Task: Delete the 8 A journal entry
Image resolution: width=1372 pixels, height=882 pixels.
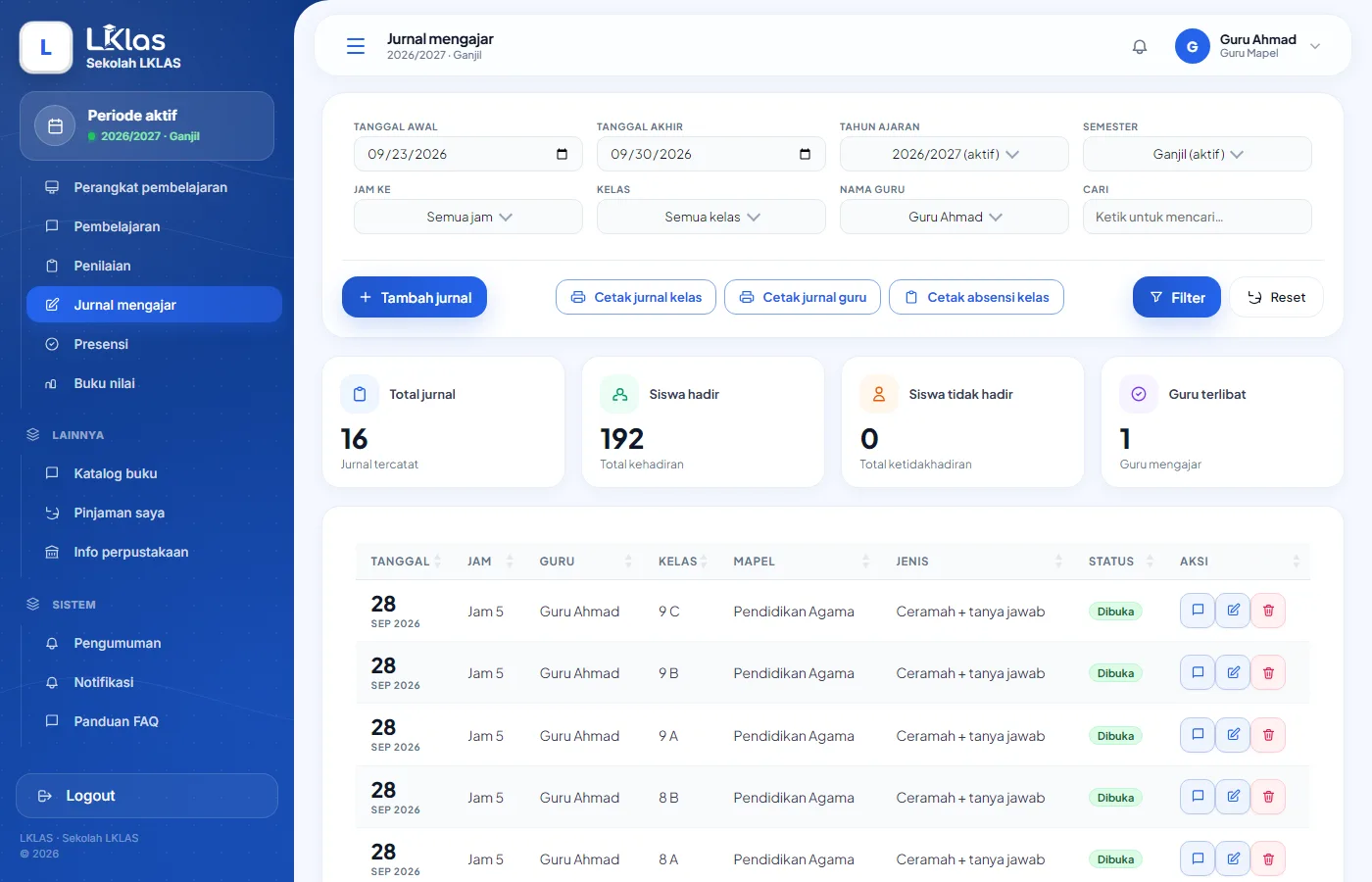Action: pyautogui.click(x=1268, y=858)
